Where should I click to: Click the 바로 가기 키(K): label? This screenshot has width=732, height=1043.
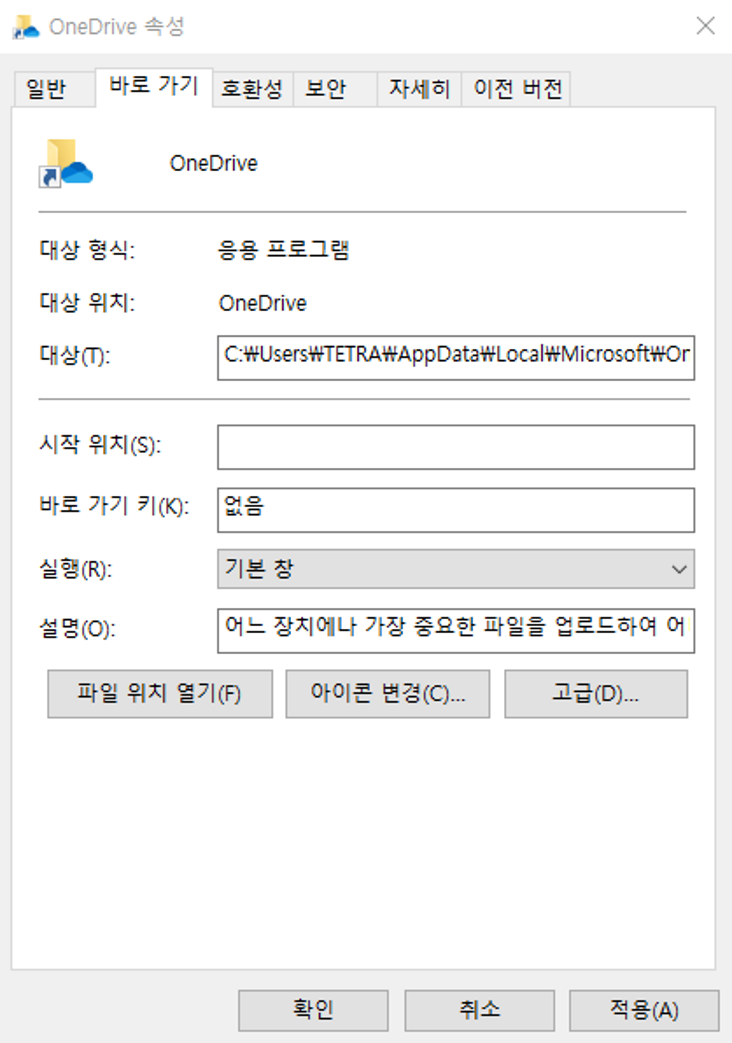114,506
